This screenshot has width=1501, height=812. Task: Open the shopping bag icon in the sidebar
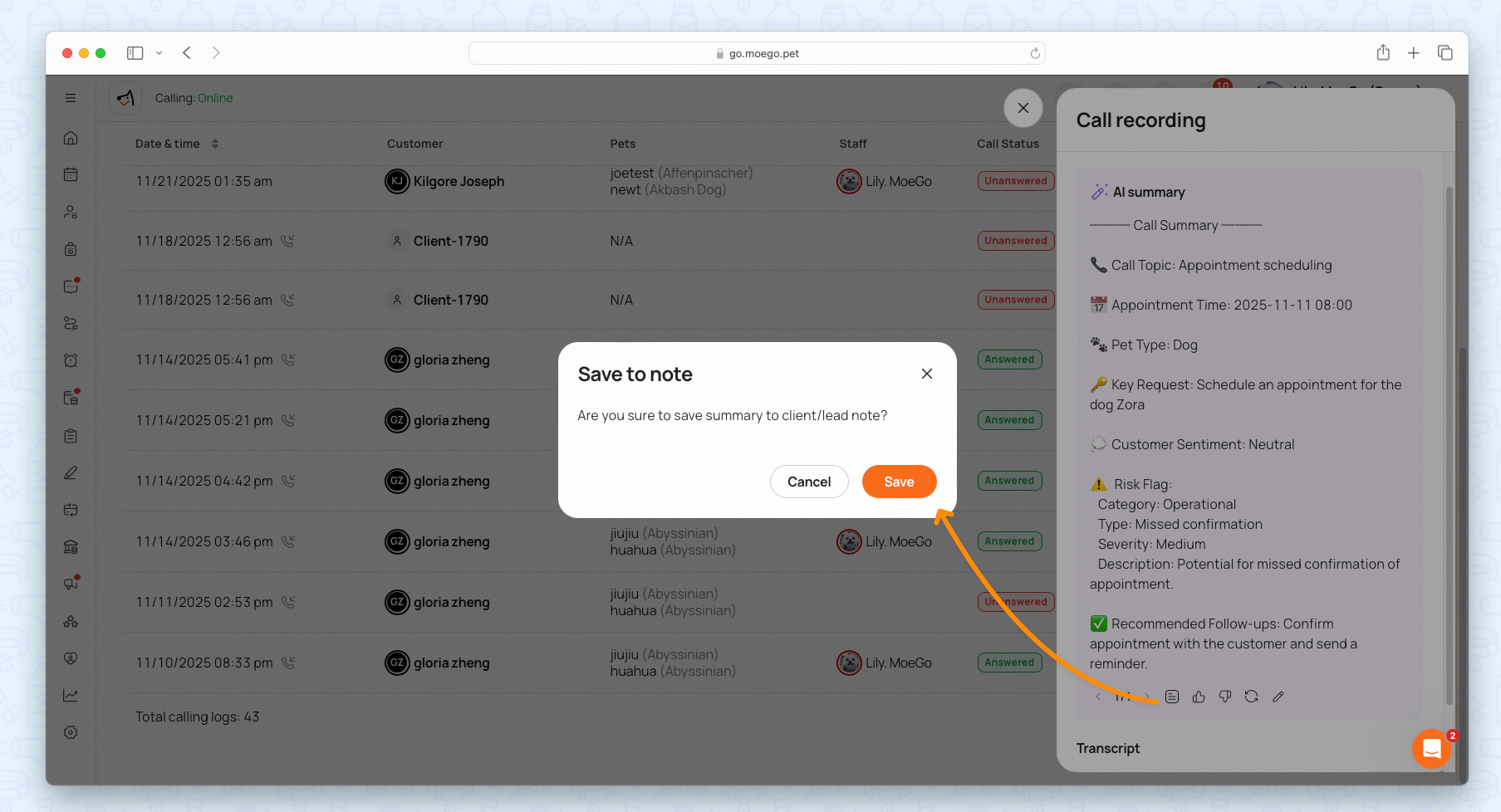tap(71, 249)
